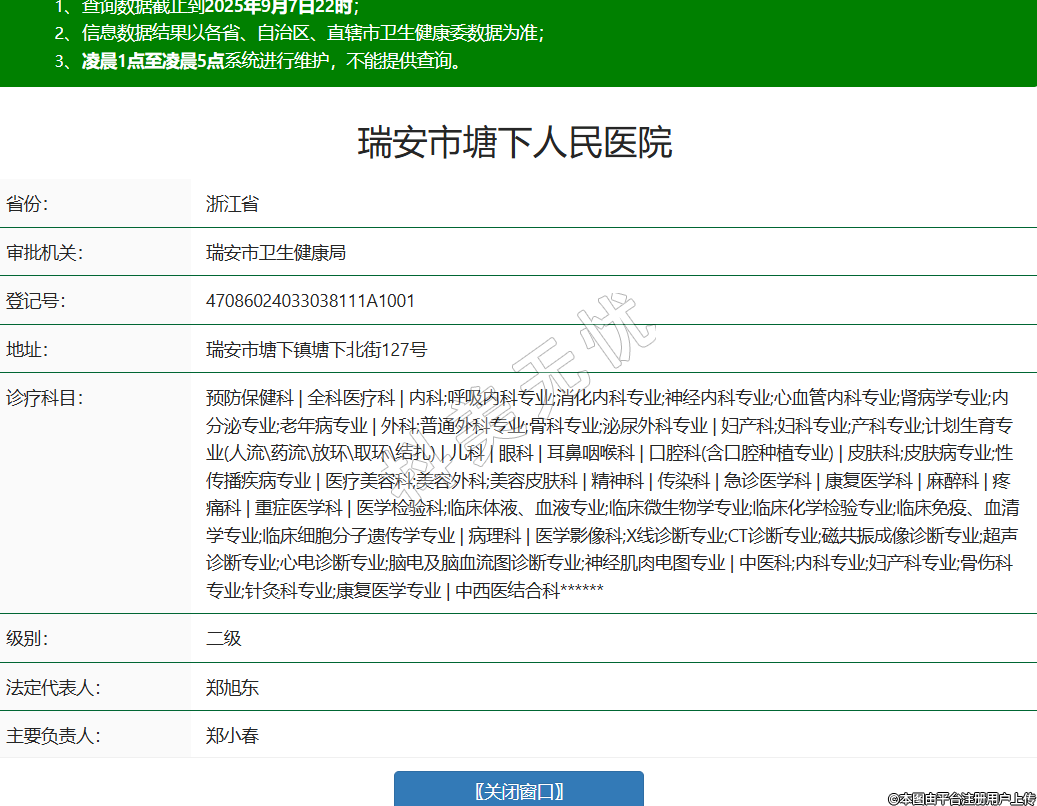Click the 审批机关 field label
This screenshot has width=1037, height=806.
point(44,253)
